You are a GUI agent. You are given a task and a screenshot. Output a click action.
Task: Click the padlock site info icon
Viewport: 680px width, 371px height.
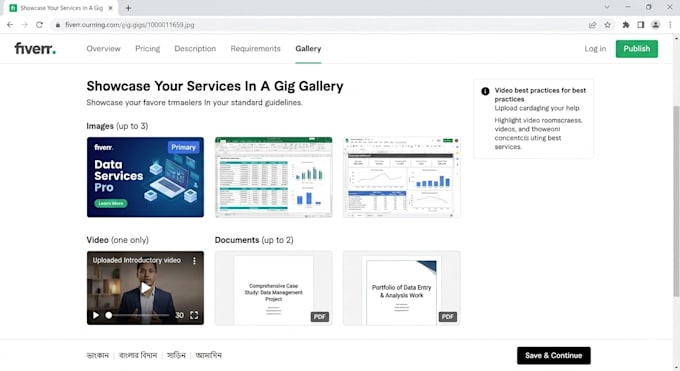tap(58, 25)
